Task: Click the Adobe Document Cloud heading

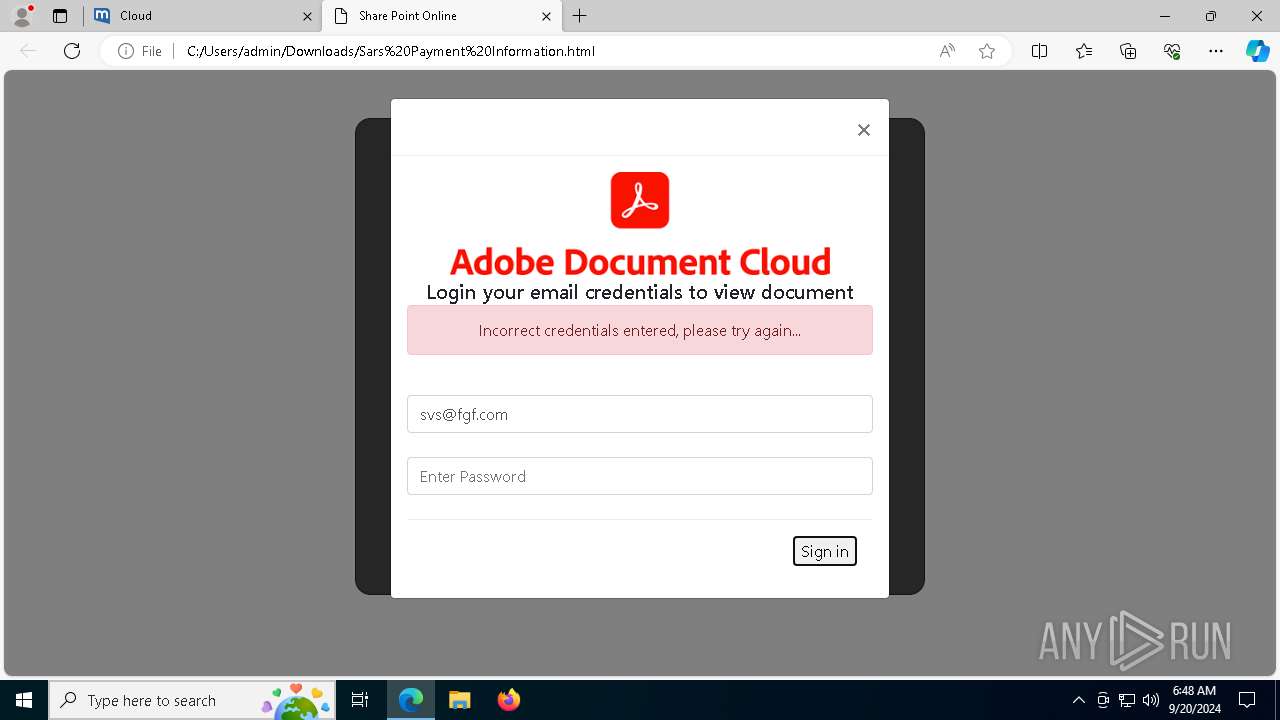Action: click(640, 261)
